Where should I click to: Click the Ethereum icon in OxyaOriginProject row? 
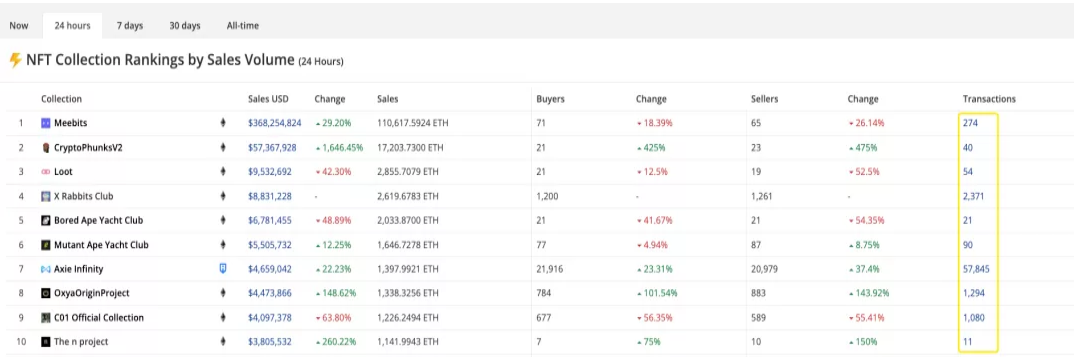[x=222, y=293]
